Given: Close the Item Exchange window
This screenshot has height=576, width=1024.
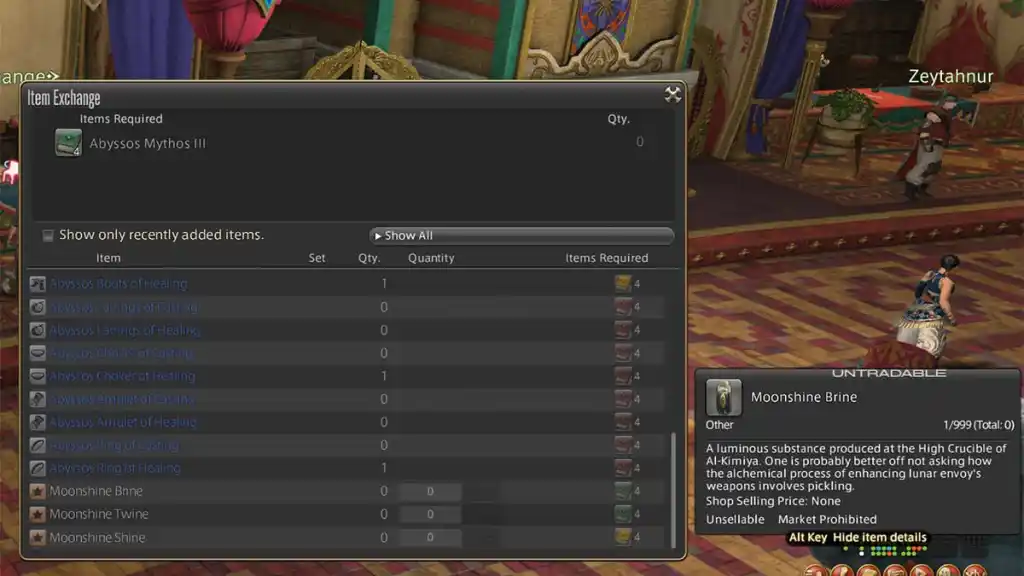Looking at the screenshot, I should [x=673, y=95].
